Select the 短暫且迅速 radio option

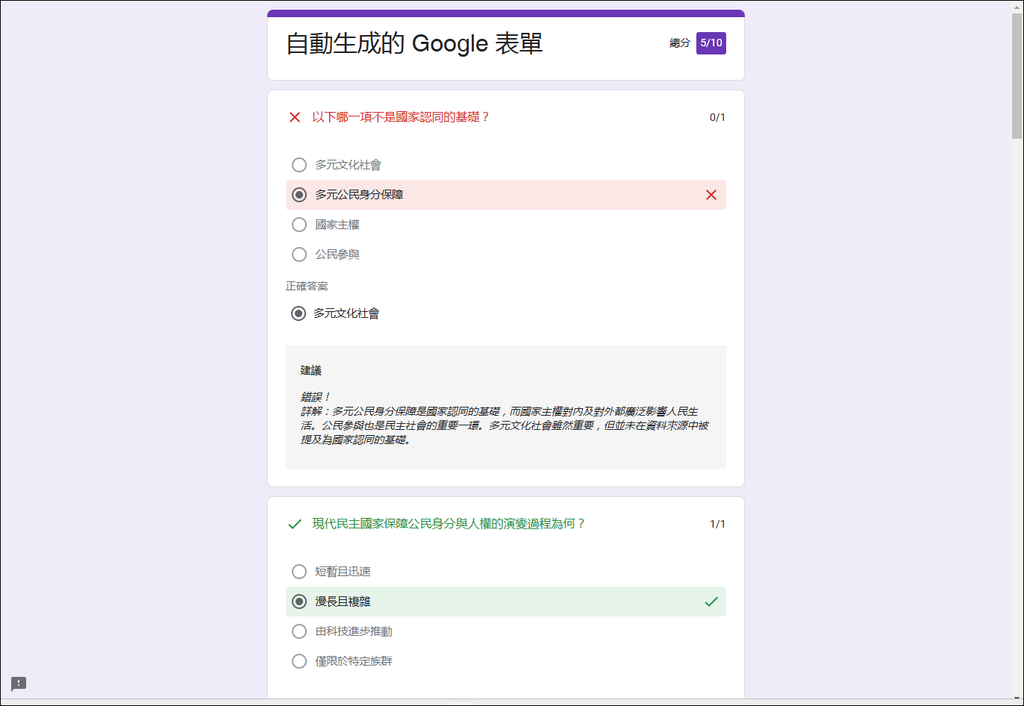click(x=299, y=571)
